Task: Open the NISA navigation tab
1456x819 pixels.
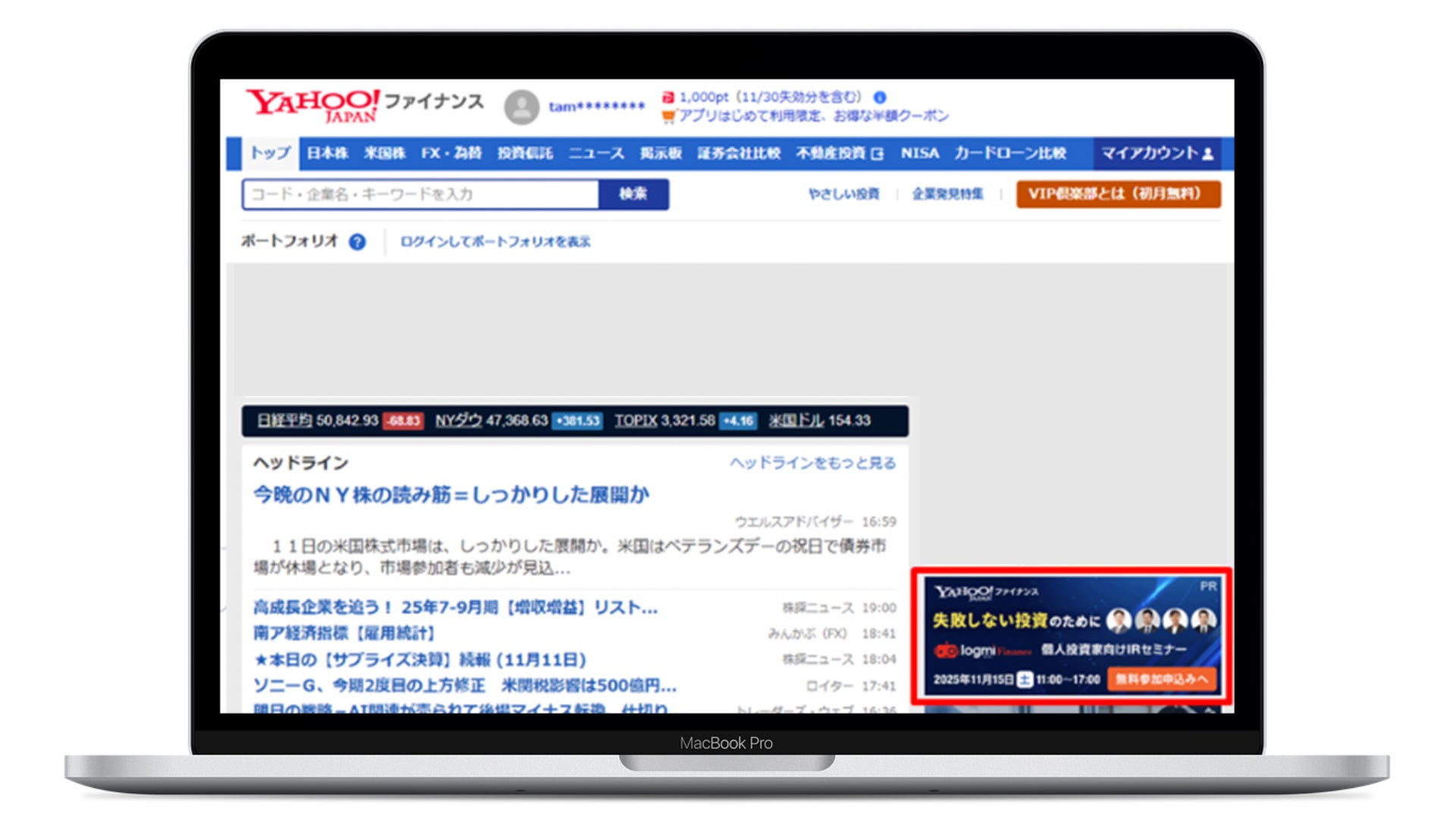Action: pyautogui.click(x=920, y=153)
